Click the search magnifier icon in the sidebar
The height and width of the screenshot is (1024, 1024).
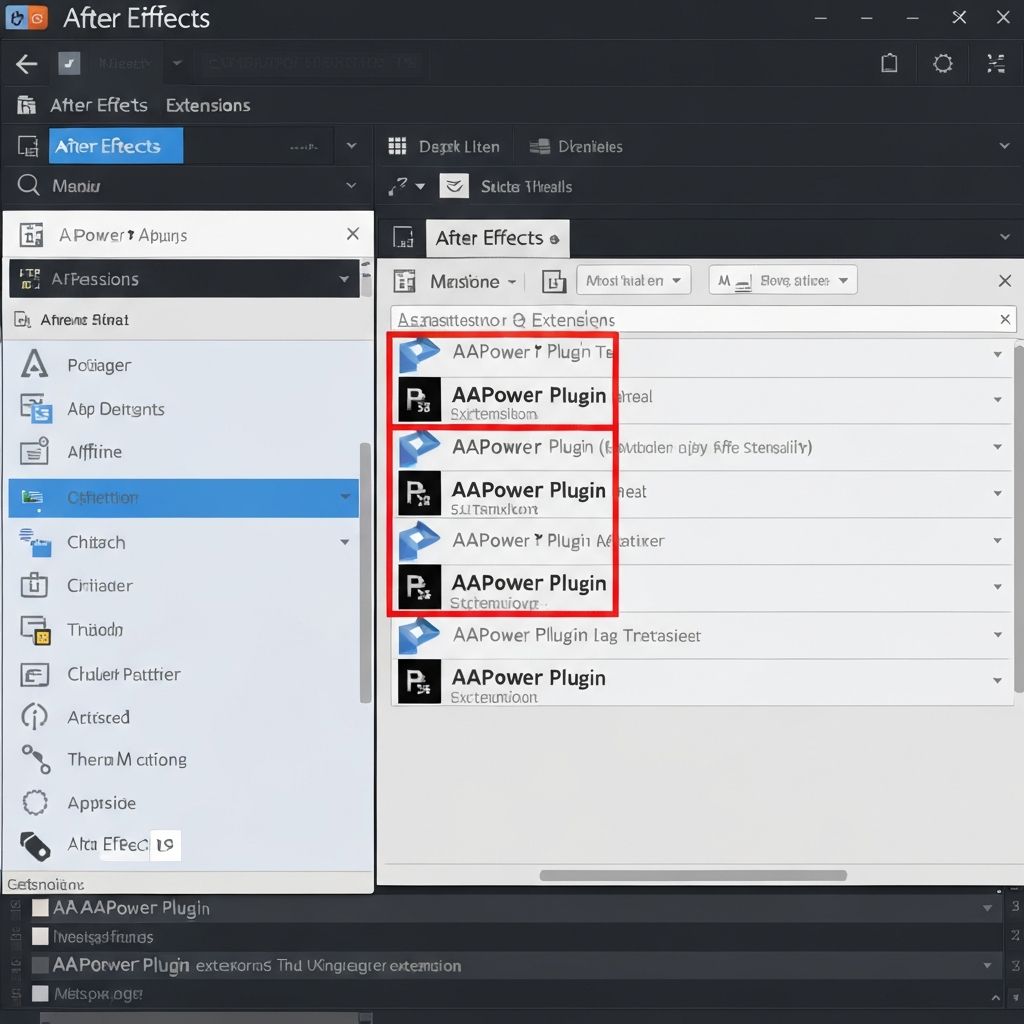[26, 186]
